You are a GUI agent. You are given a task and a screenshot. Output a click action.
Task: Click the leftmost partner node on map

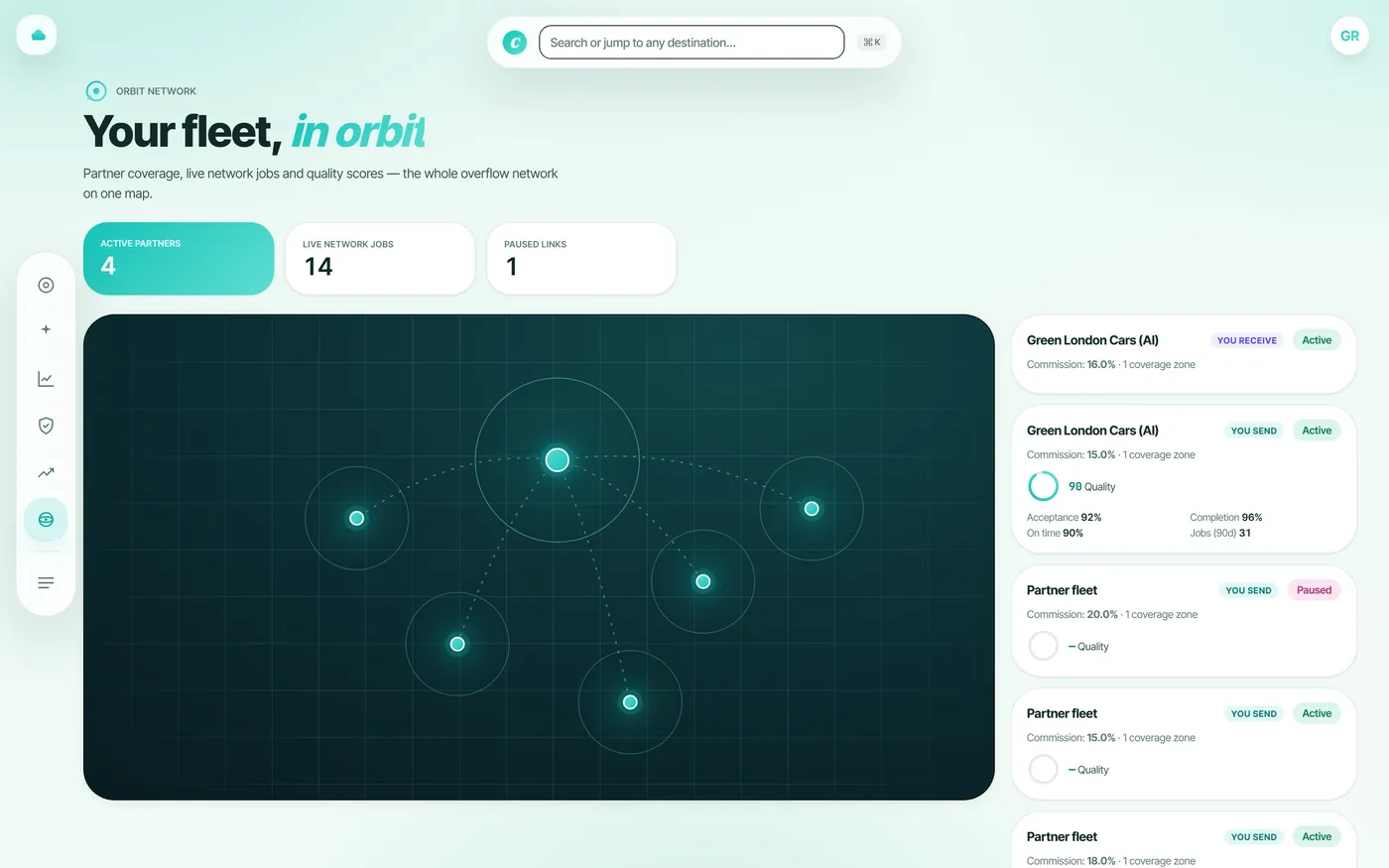[x=357, y=518]
